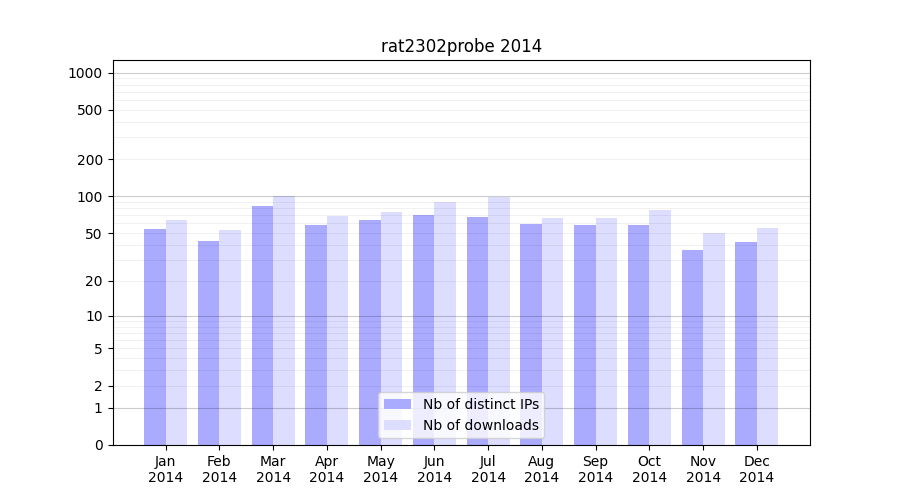Click the March 2014 downloads bar

click(x=284, y=320)
